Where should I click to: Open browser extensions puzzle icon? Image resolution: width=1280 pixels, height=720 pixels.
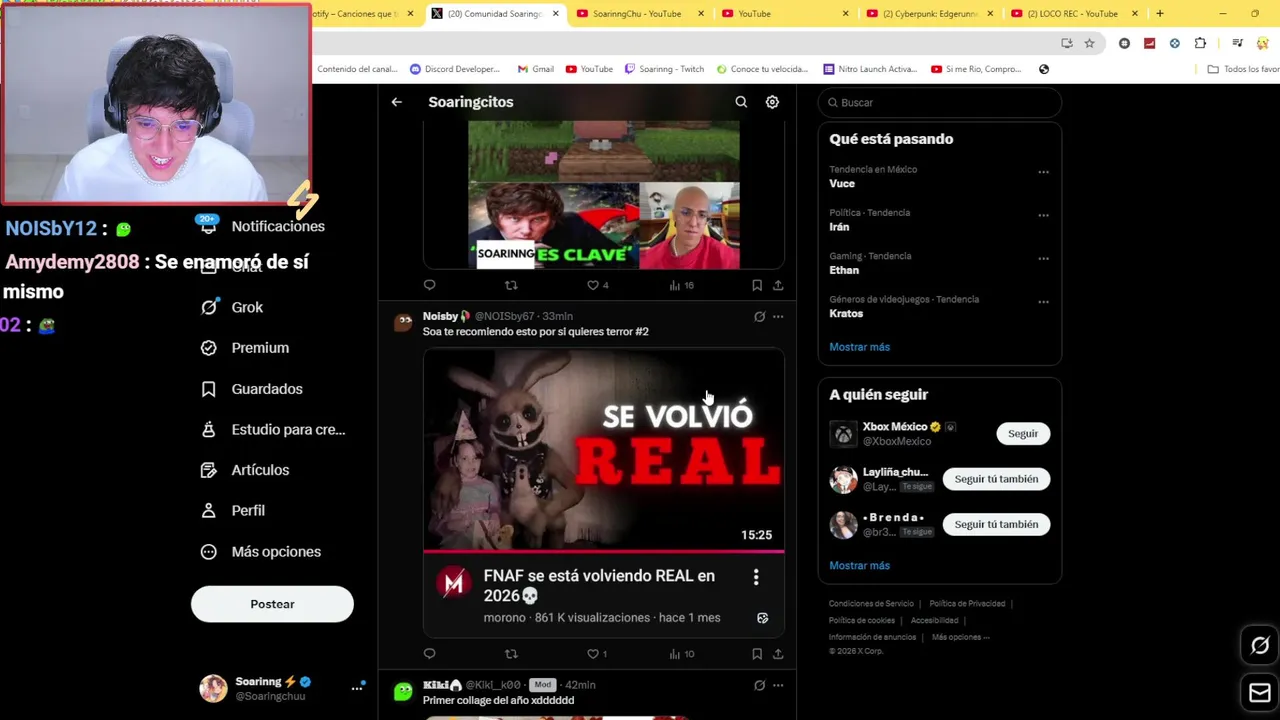click(1200, 43)
